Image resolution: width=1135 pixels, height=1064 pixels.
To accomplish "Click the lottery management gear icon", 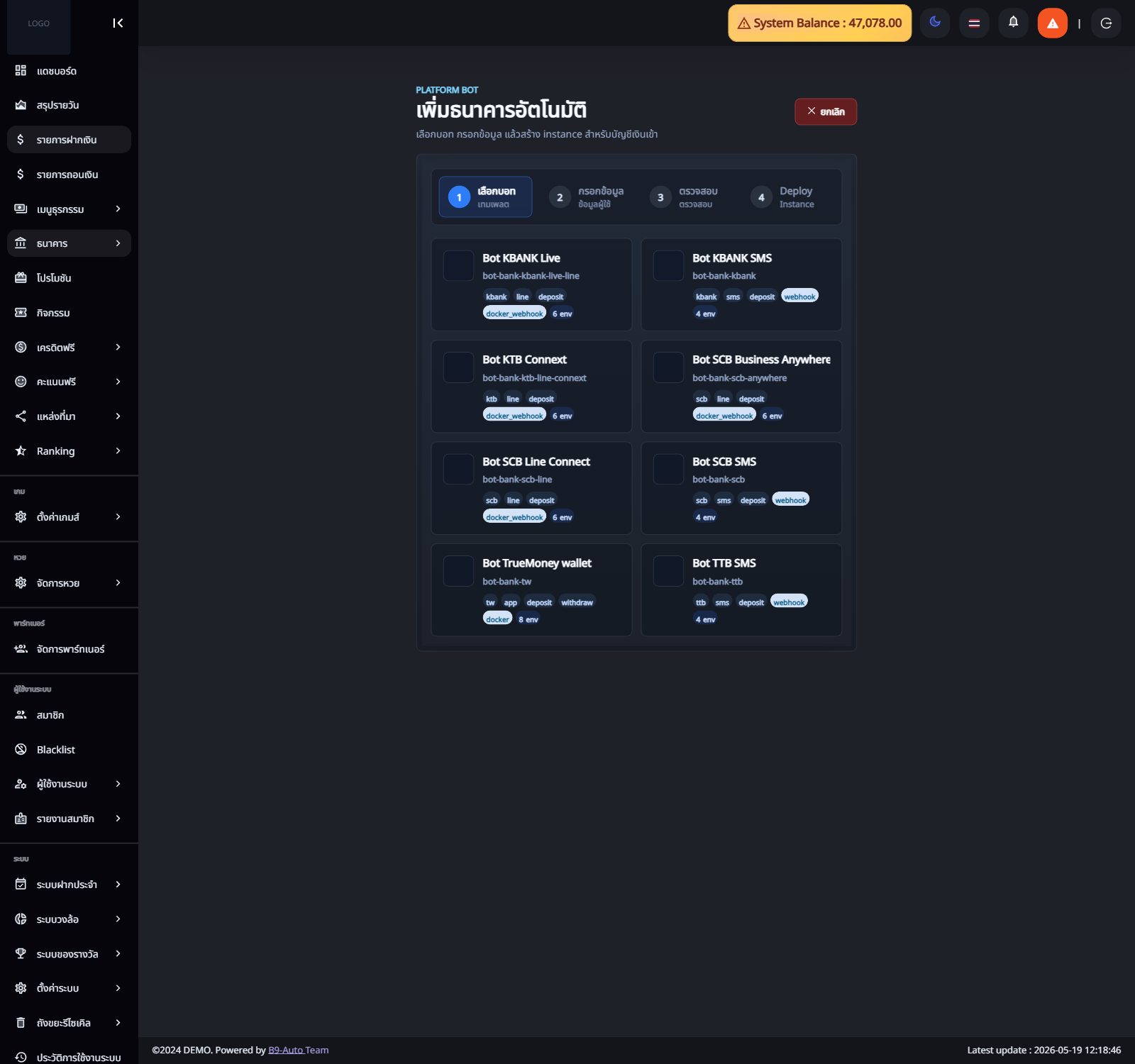I will click(x=21, y=583).
